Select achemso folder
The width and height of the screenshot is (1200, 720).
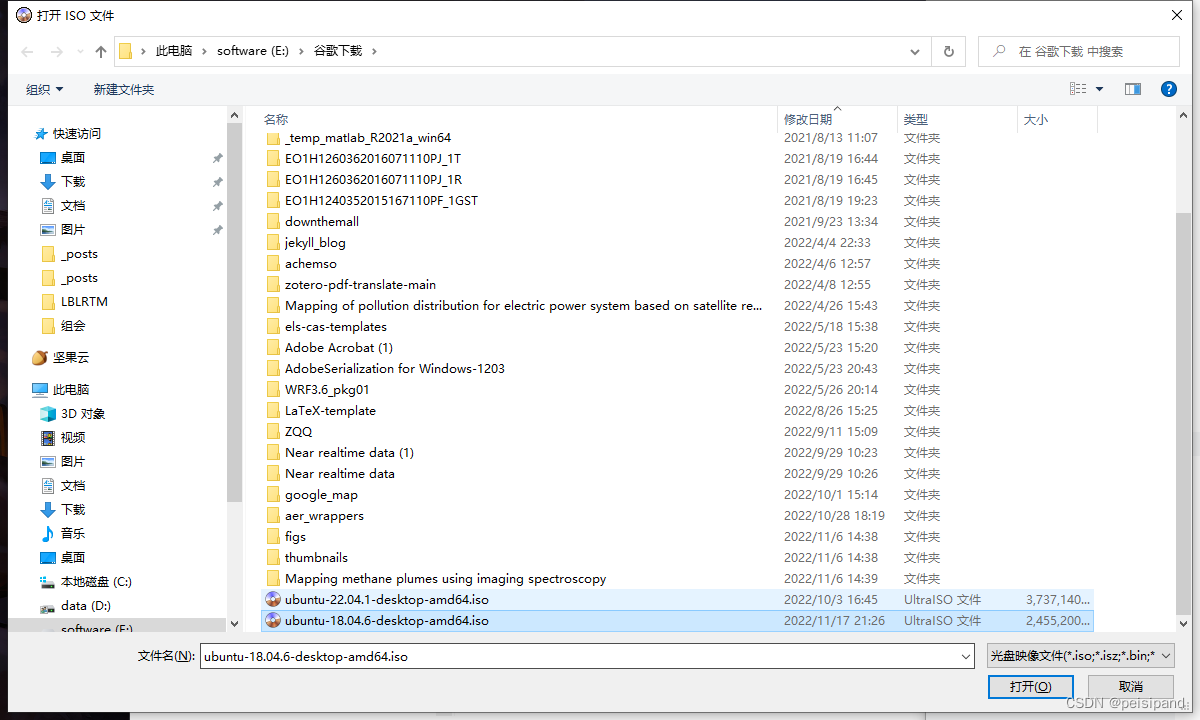tap(311, 264)
